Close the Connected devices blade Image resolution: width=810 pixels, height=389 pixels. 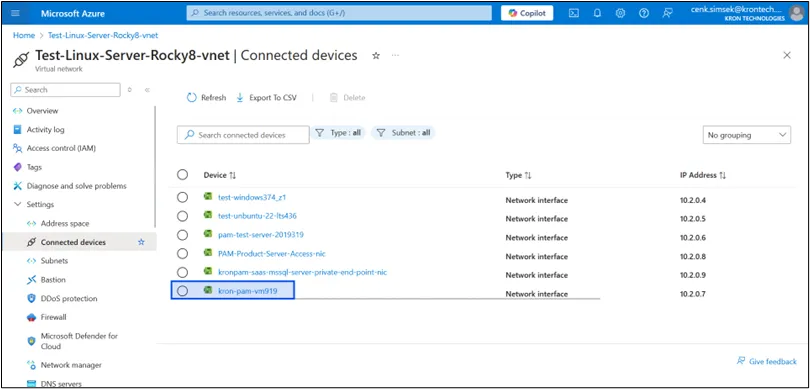click(787, 55)
